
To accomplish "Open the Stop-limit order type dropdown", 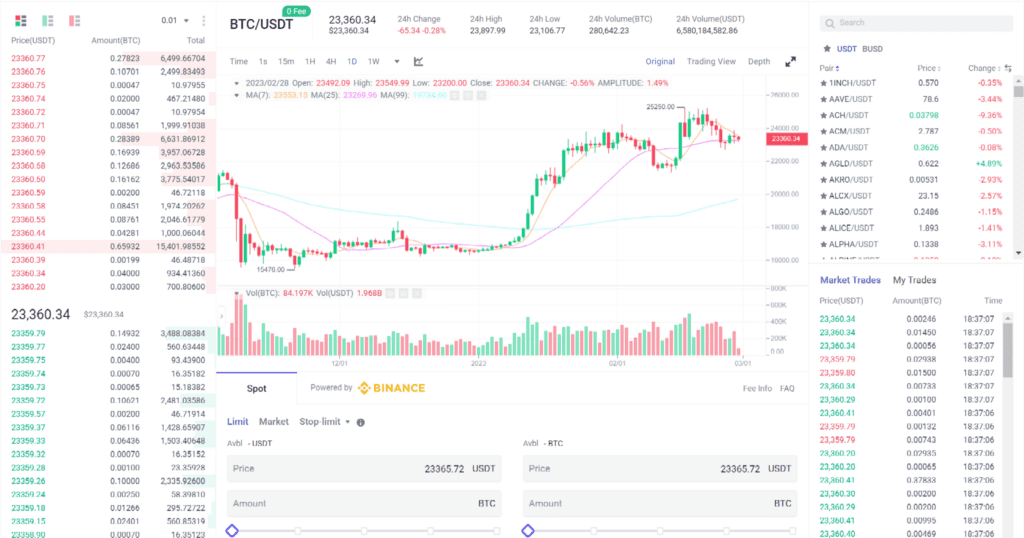I will click(325, 422).
